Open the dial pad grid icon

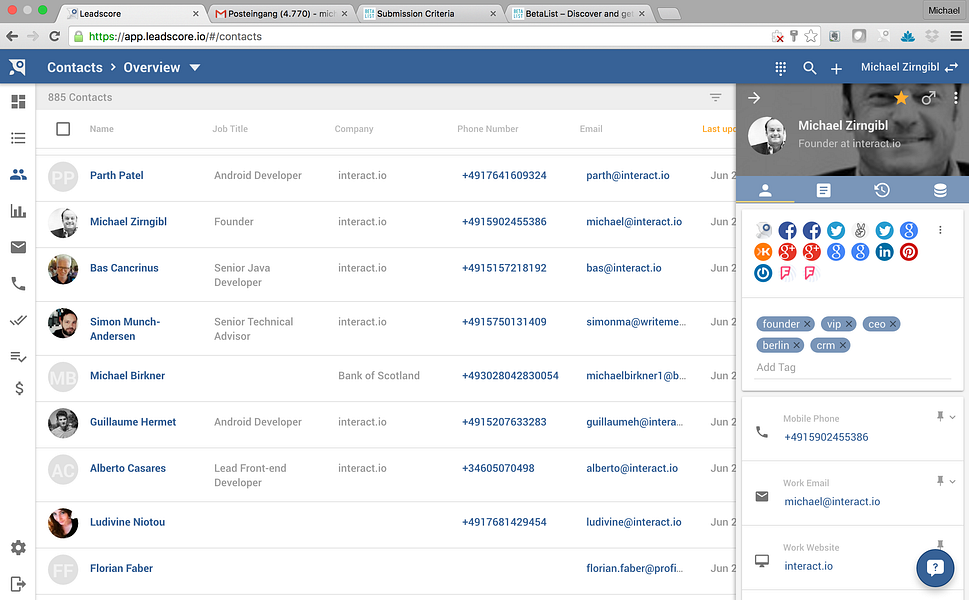pos(781,68)
